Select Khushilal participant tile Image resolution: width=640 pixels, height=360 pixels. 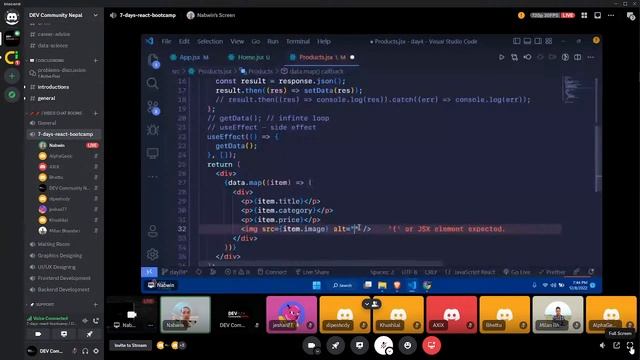(x=398, y=314)
